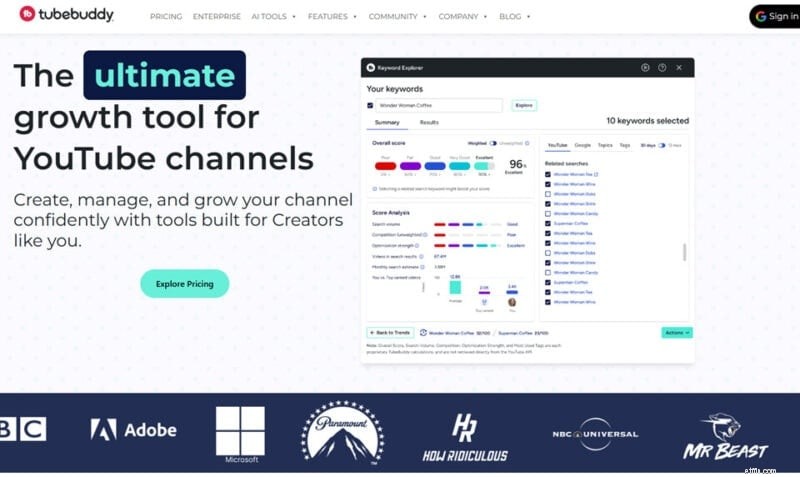This screenshot has width=800, height=477.
Task: Click the Wonder Woman Coffee 32/100 history link
Action: click(459, 333)
